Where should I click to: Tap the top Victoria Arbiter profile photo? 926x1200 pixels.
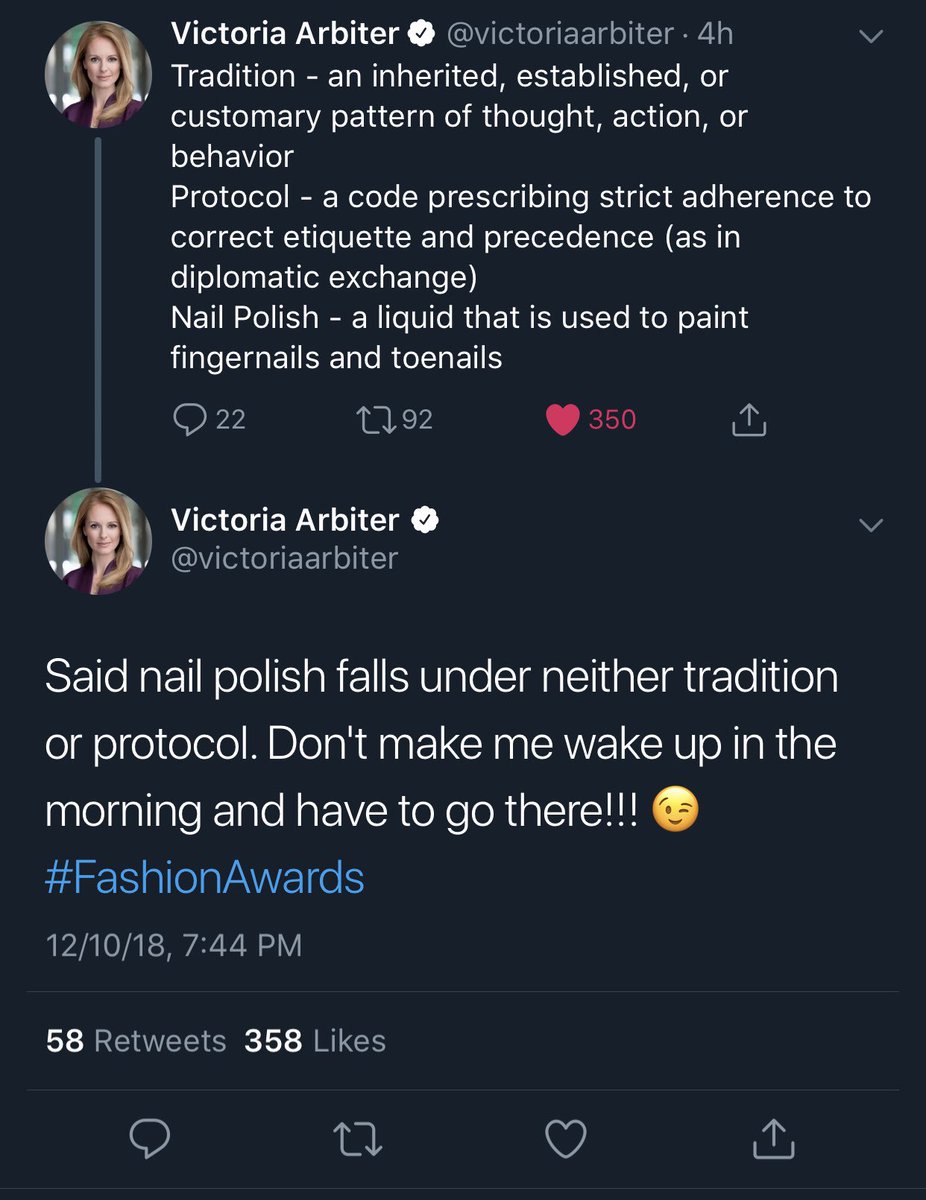pyautogui.click(x=98, y=72)
